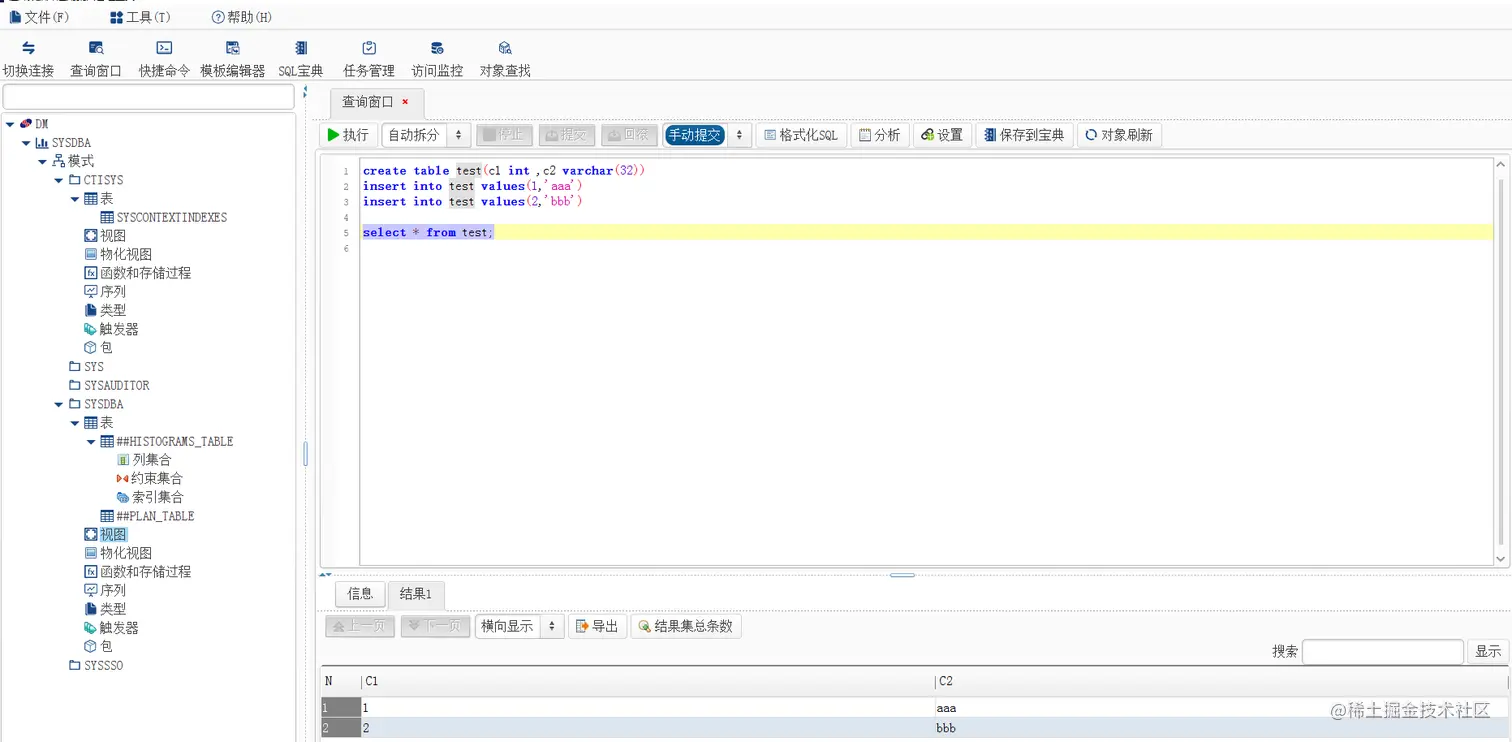The width and height of the screenshot is (1512, 742).
Task: Select the highlighted 视图 node under SYSDBA
Action: [x=106, y=535]
